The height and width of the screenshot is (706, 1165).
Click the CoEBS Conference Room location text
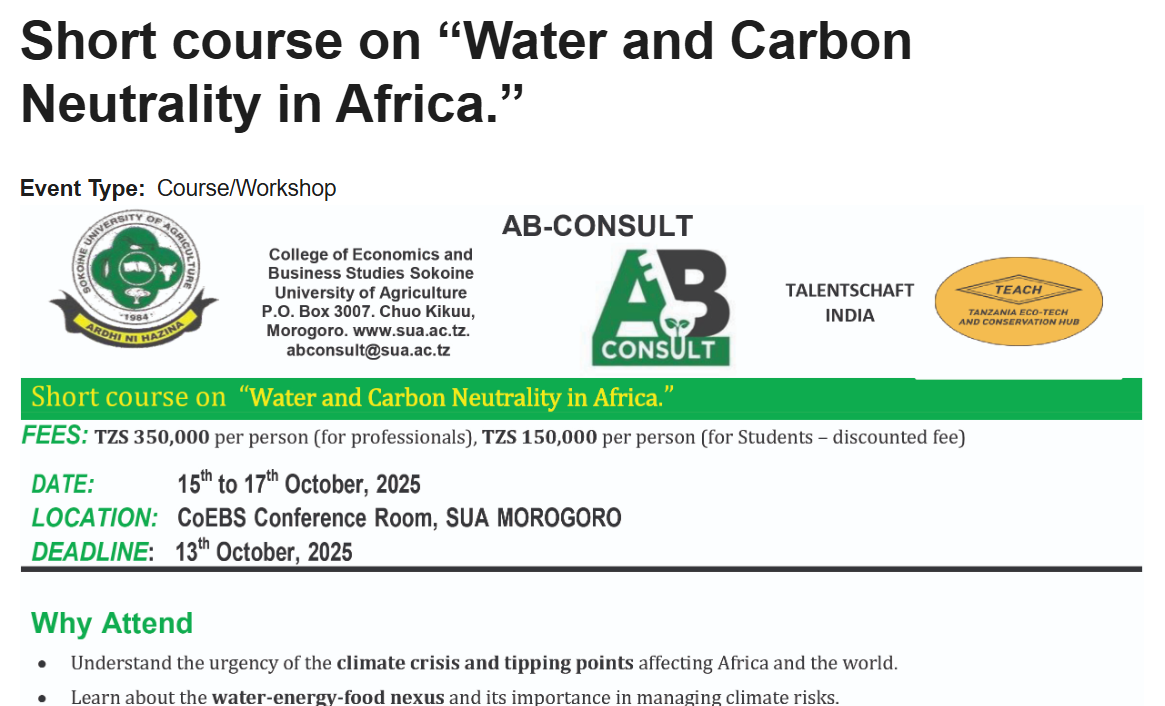pos(399,518)
